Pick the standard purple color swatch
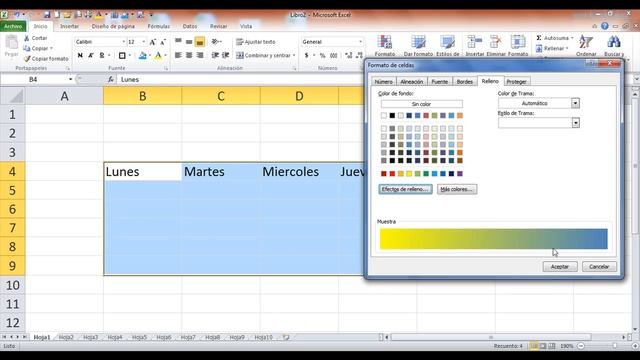 coord(460,174)
